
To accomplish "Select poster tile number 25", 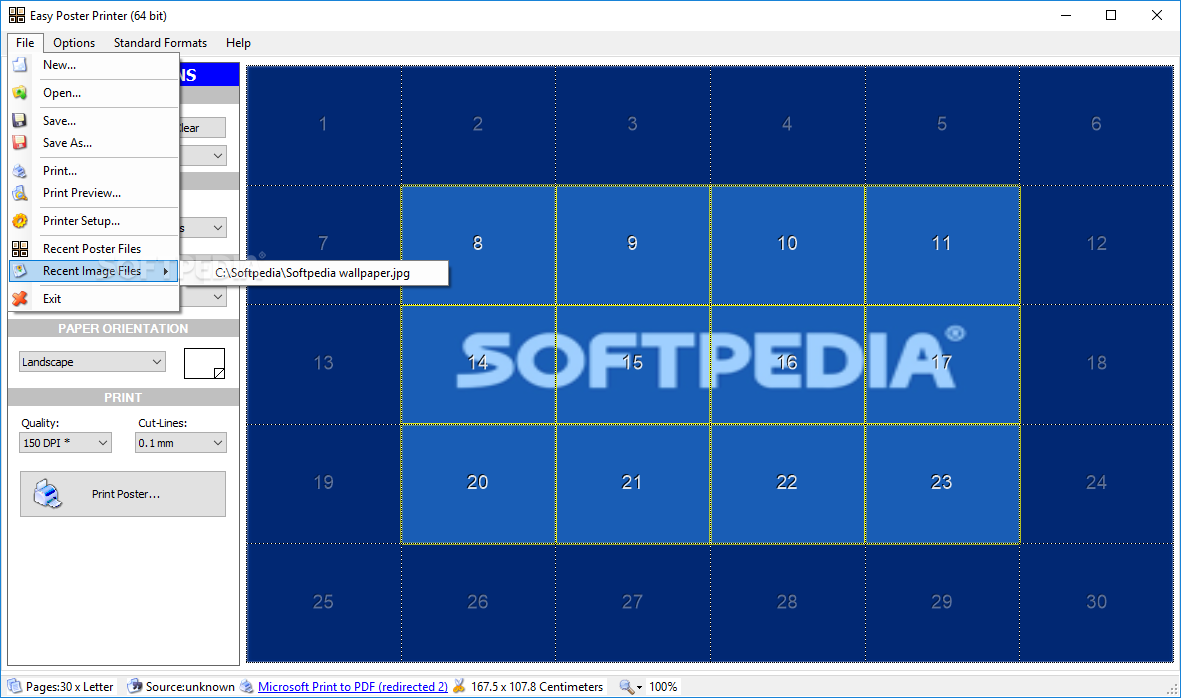I will point(323,602).
